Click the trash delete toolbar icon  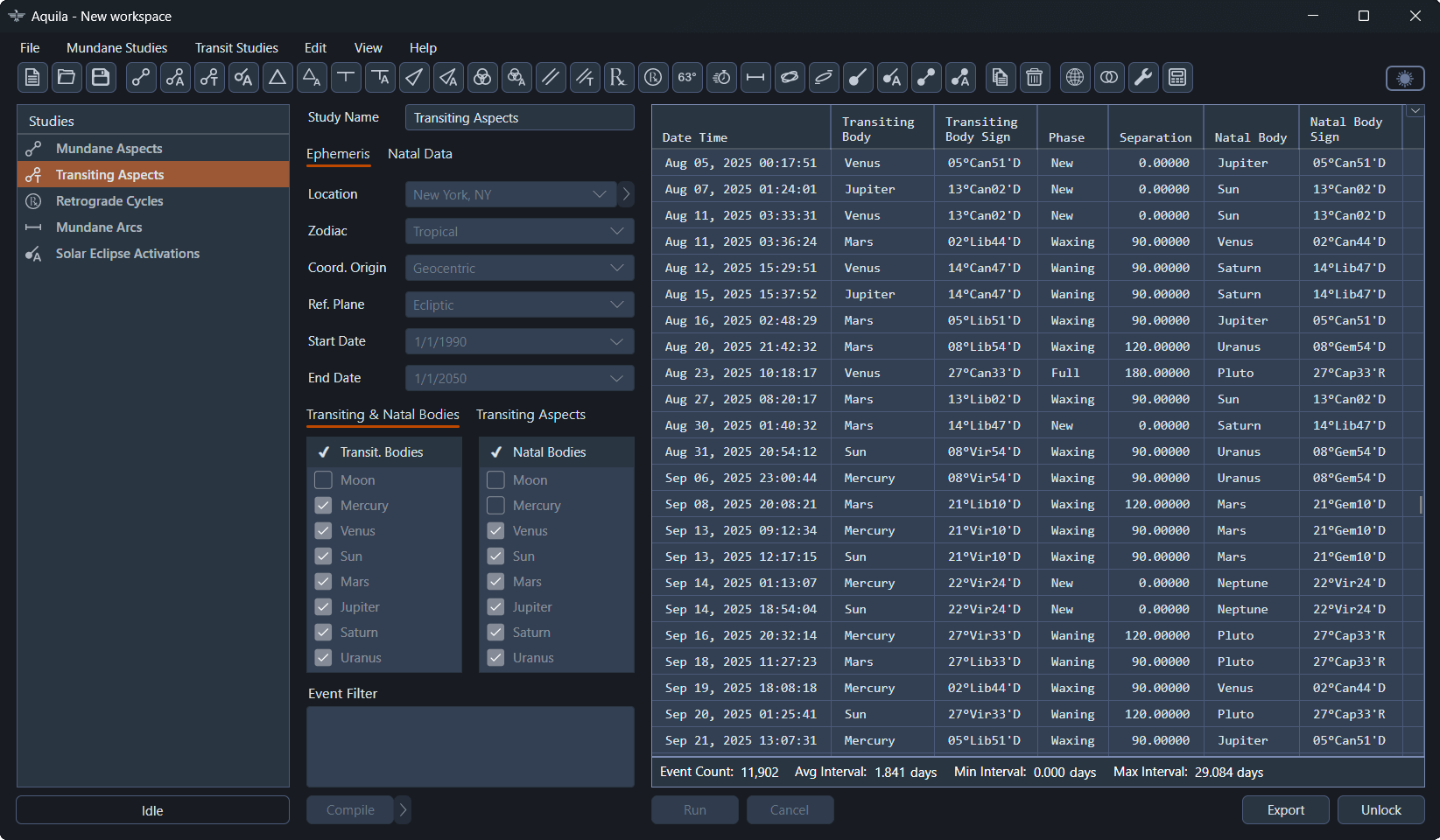click(x=1034, y=78)
